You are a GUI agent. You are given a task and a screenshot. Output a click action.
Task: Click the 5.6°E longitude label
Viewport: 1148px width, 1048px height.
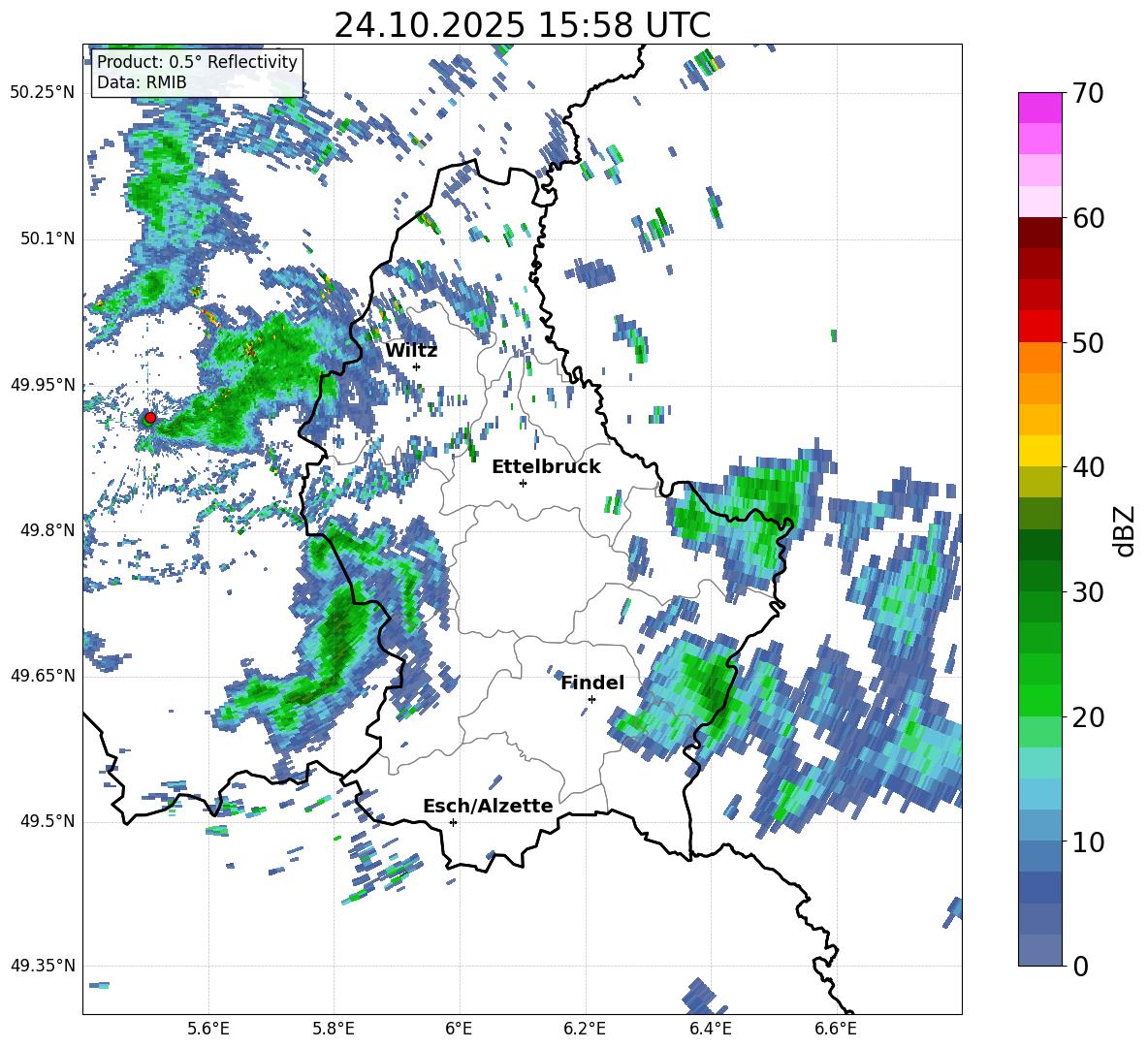pos(208,1029)
